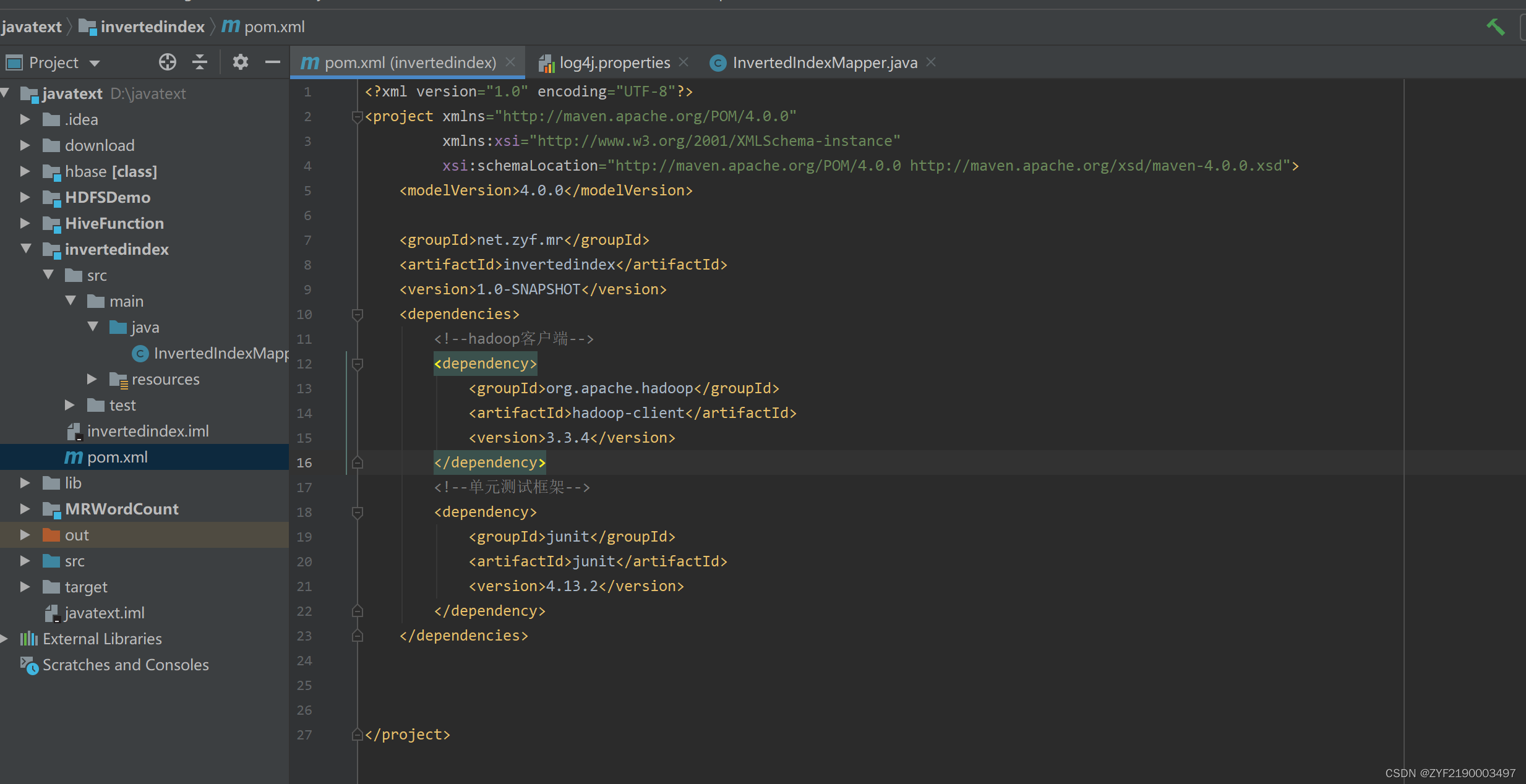Fold the dependencies block at line 10
1526x784 pixels.
[357, 315]
